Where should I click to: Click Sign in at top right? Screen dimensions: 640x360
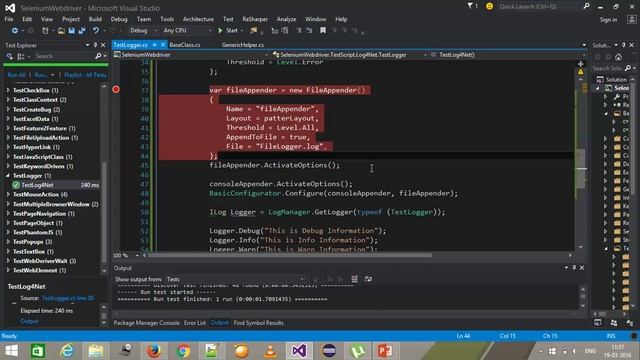(x=609, y=20)
